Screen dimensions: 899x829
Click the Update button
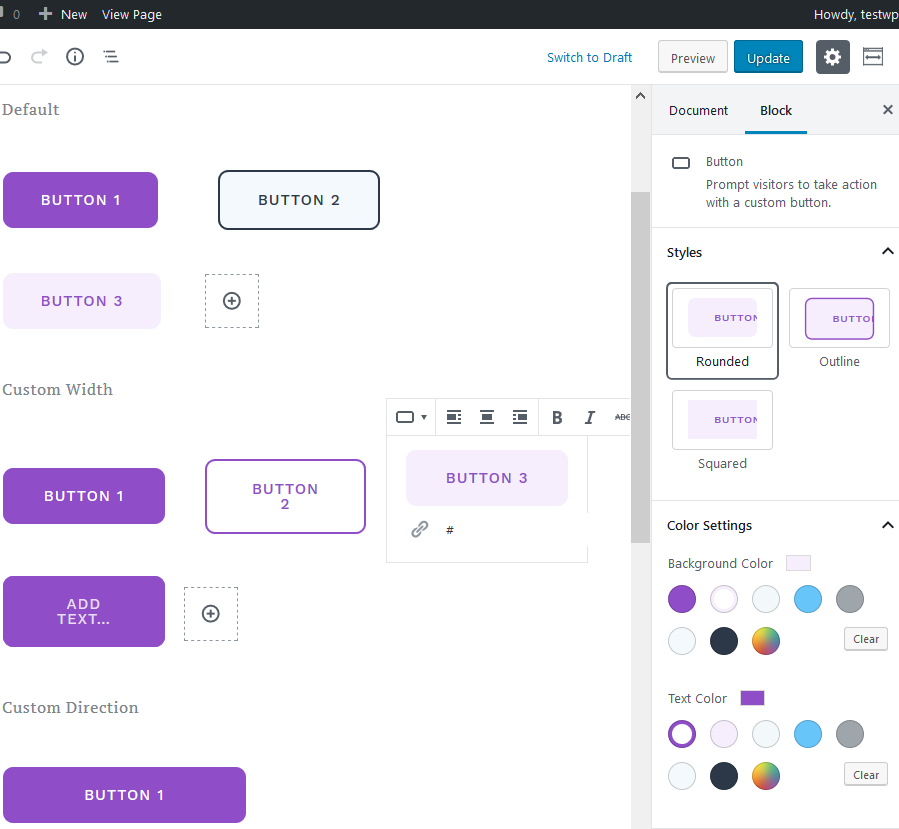tap(768, 58)
